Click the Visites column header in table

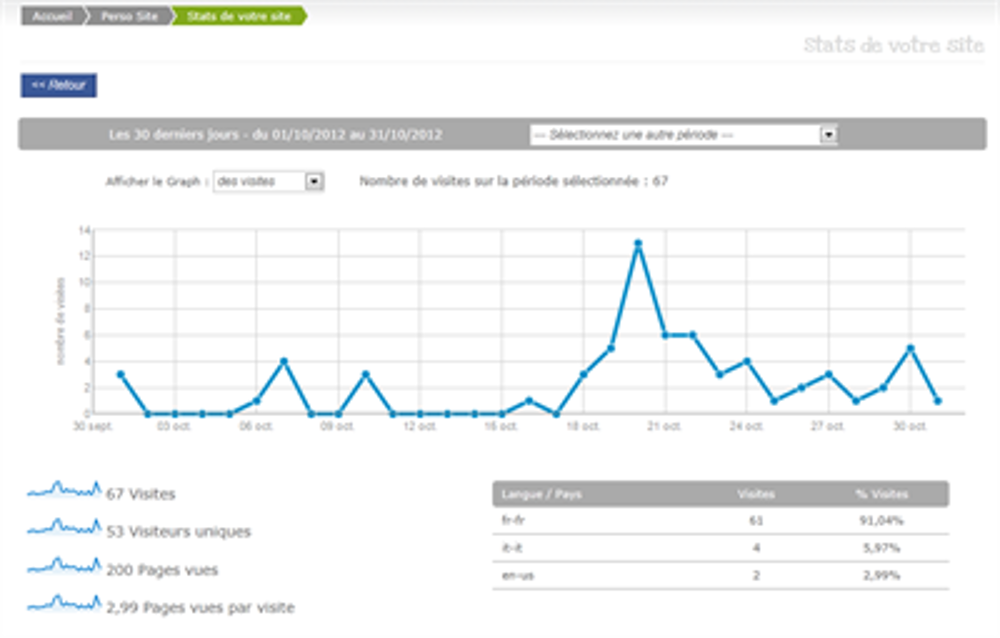tap(755, 494)
